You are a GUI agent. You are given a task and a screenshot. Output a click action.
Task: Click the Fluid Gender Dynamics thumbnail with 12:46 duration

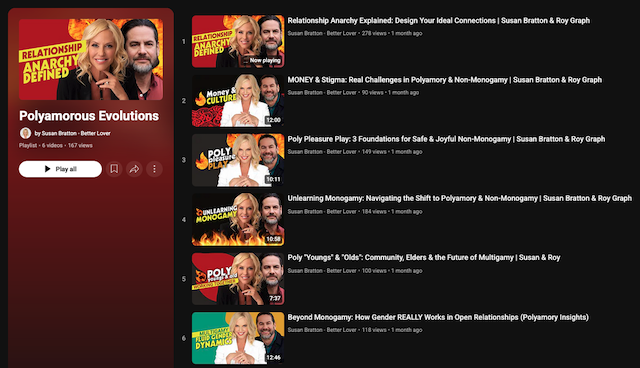238,338
